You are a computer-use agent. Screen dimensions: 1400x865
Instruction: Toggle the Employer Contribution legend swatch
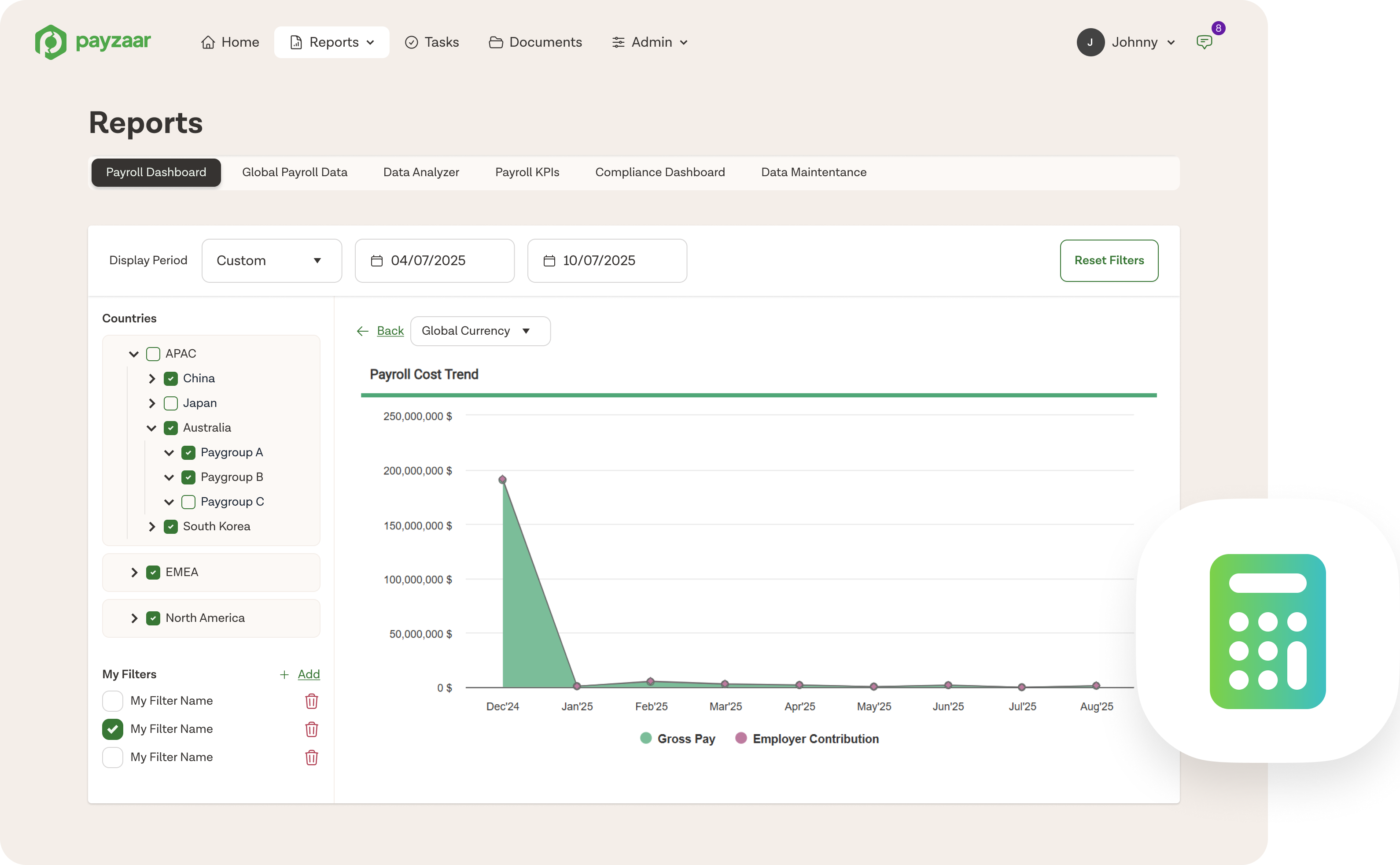(x=741, y=738)
